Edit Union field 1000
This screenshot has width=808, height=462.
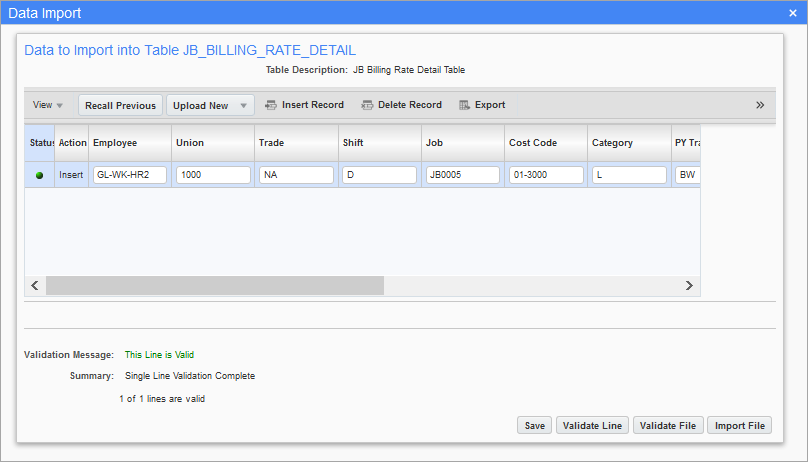pyautogui.click(x=213, y=175)
